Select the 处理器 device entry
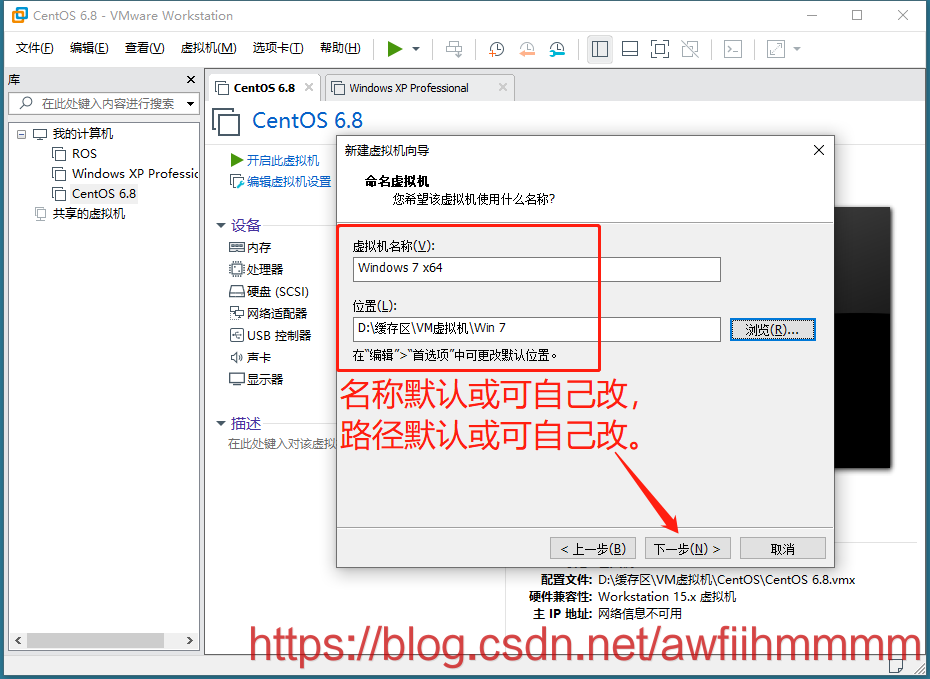 pyautogui.click(x=265, y=269)
